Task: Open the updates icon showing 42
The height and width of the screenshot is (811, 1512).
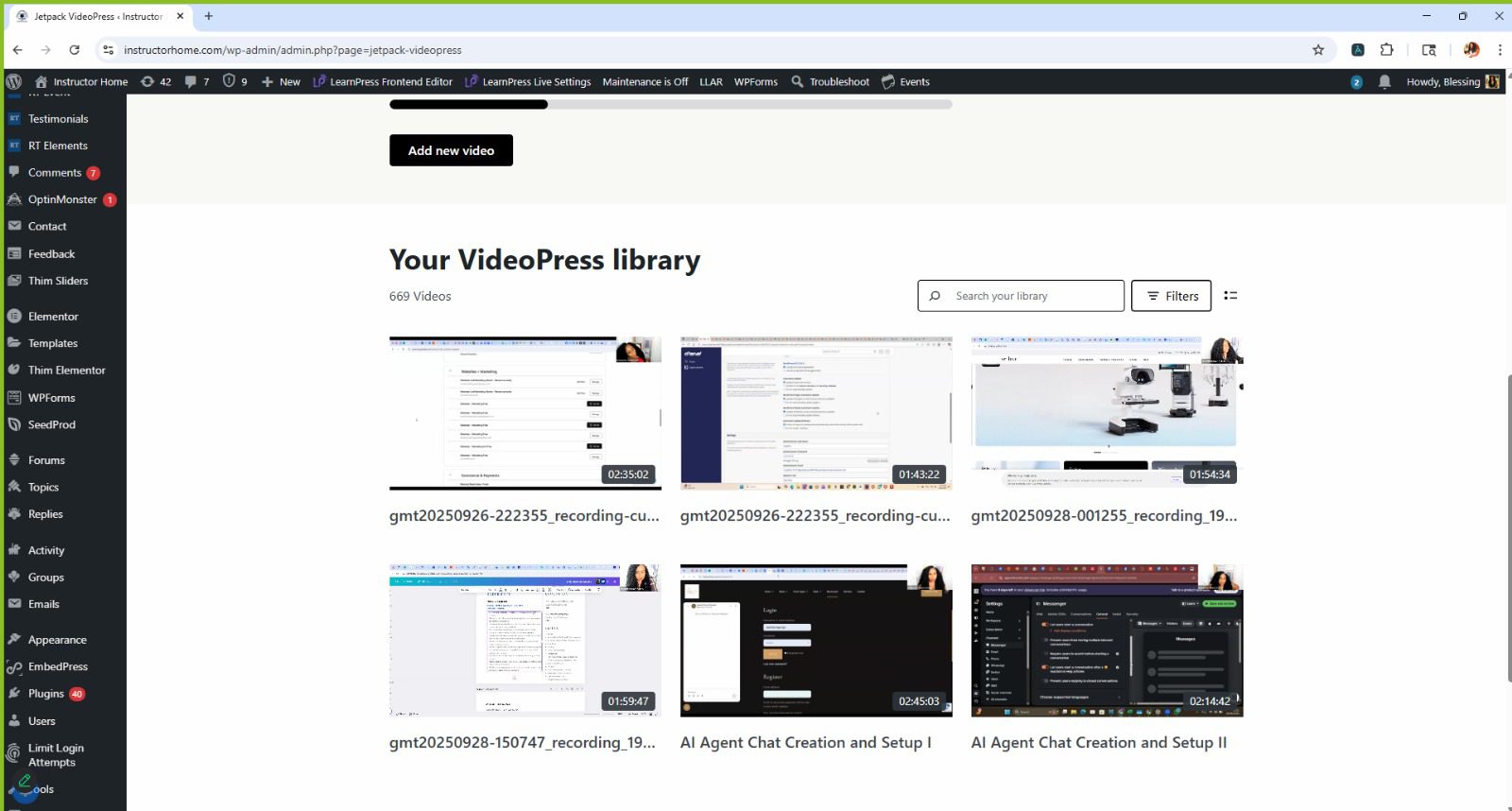Action: [156, 82]
